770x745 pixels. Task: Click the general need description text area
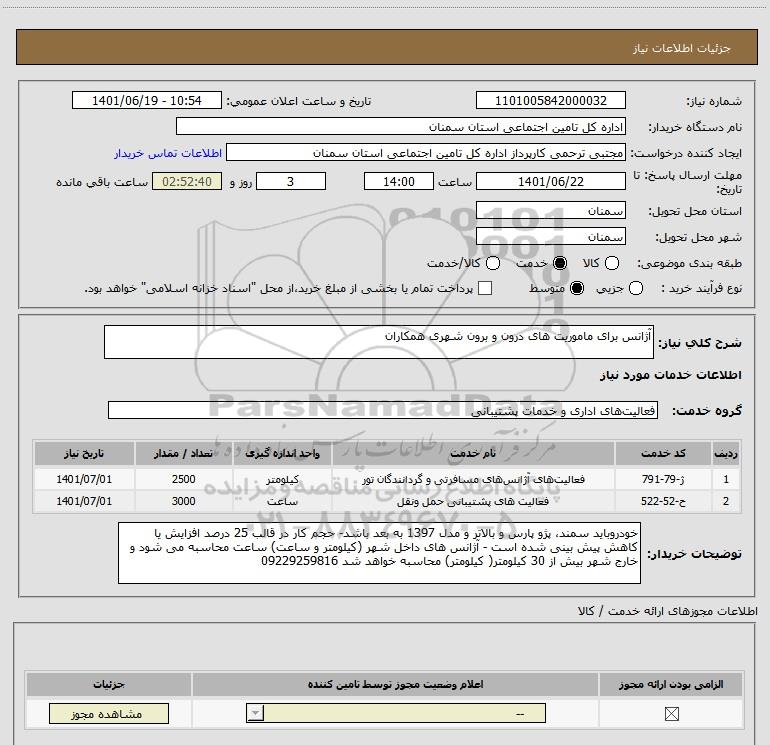click(379, 342)
